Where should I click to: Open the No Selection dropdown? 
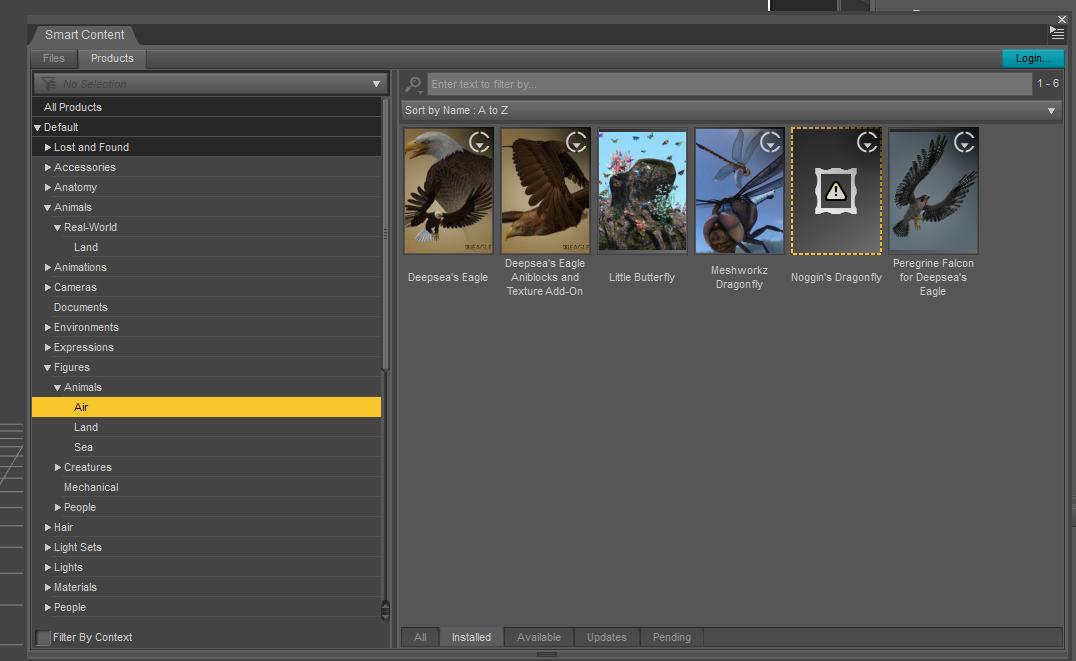pos(211,84)
